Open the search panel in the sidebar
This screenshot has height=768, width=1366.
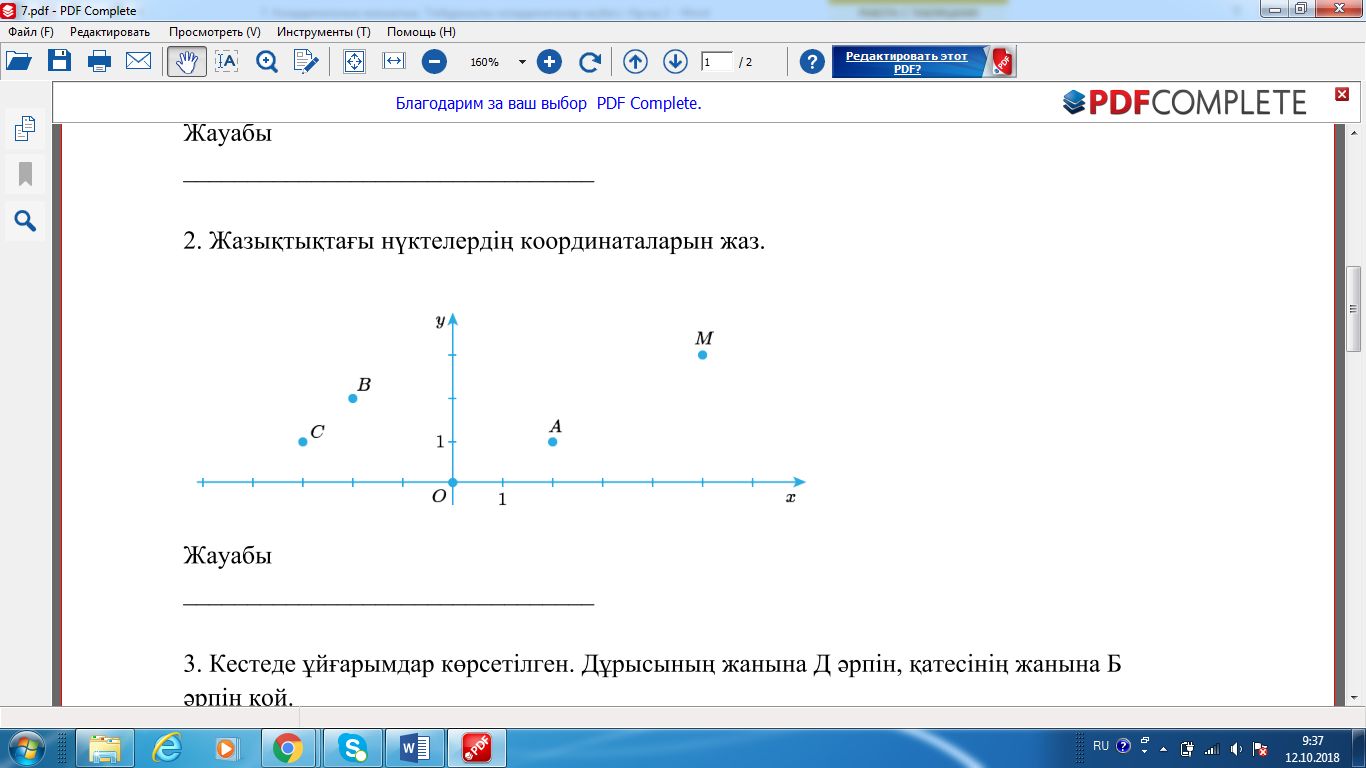(x=25, y=221)
